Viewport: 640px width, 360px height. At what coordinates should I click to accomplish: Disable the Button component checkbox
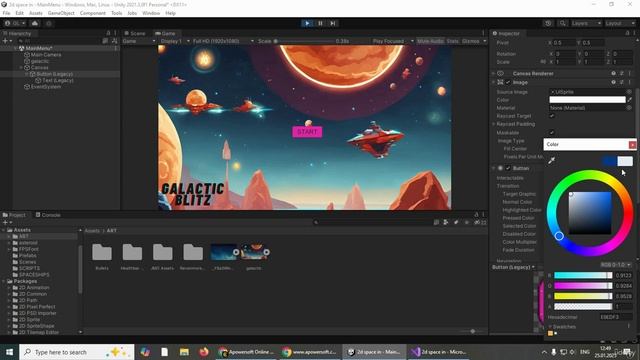click(x=508, y=168)
